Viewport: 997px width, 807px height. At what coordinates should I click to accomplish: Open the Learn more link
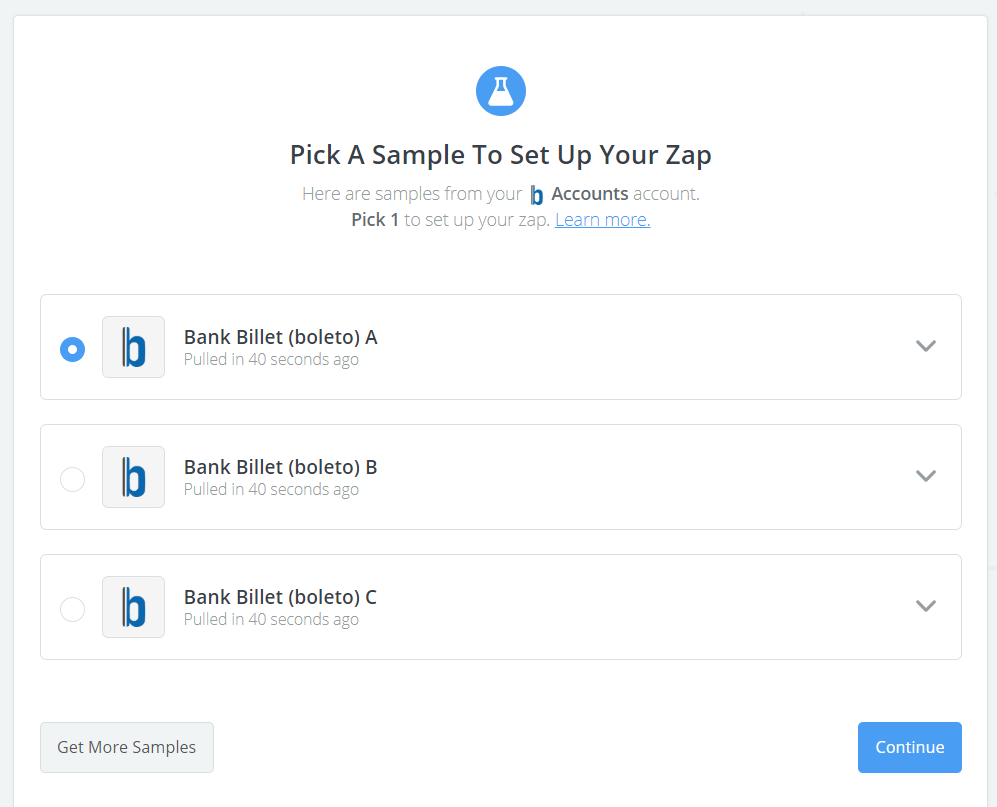(602, 219)
